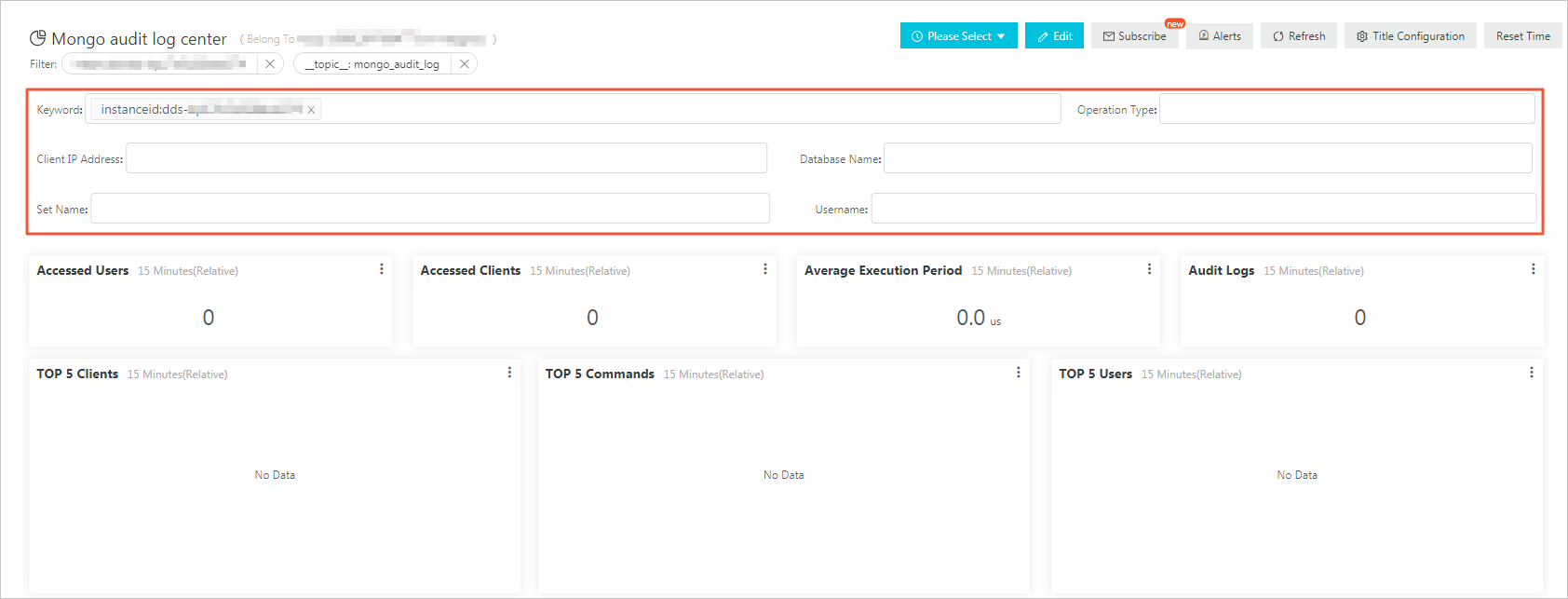The image size is (1568, 599).
Task: Open the Alerts button
Action: (1219, 35)
